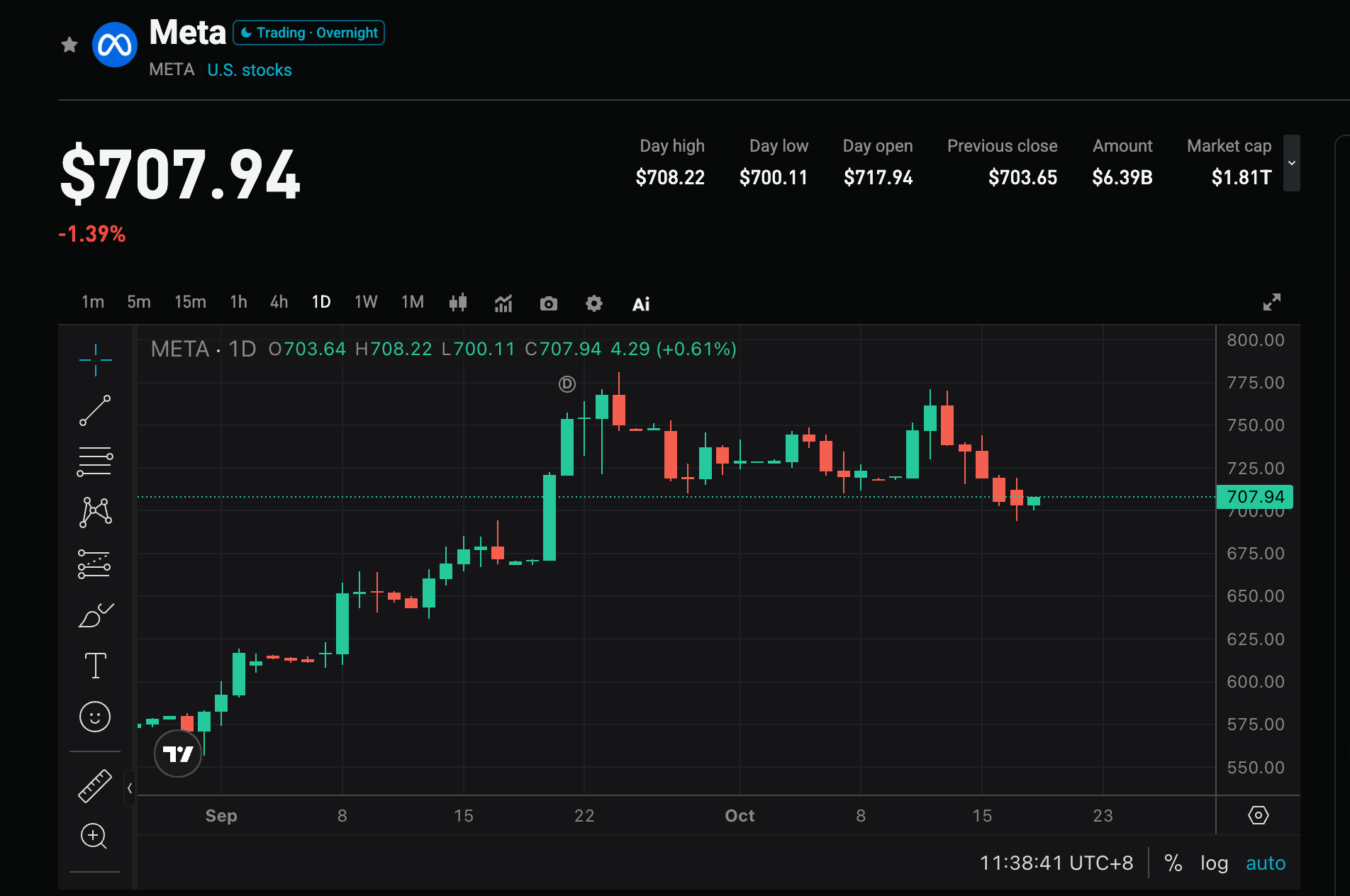1350x896 pixels.
Task: Select the brush drawing tool
Action: [95, 615]
